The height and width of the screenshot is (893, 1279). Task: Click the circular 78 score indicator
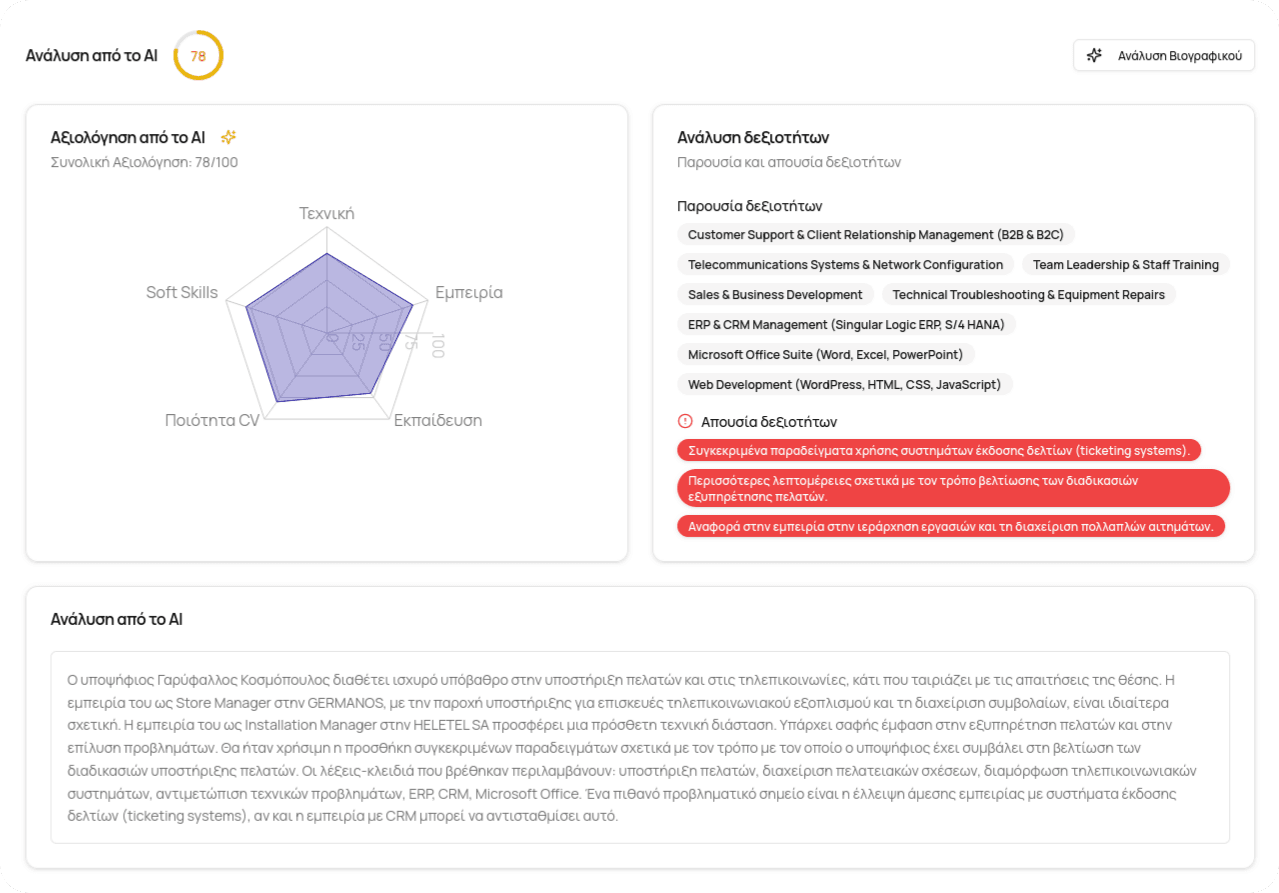point(198,56)
